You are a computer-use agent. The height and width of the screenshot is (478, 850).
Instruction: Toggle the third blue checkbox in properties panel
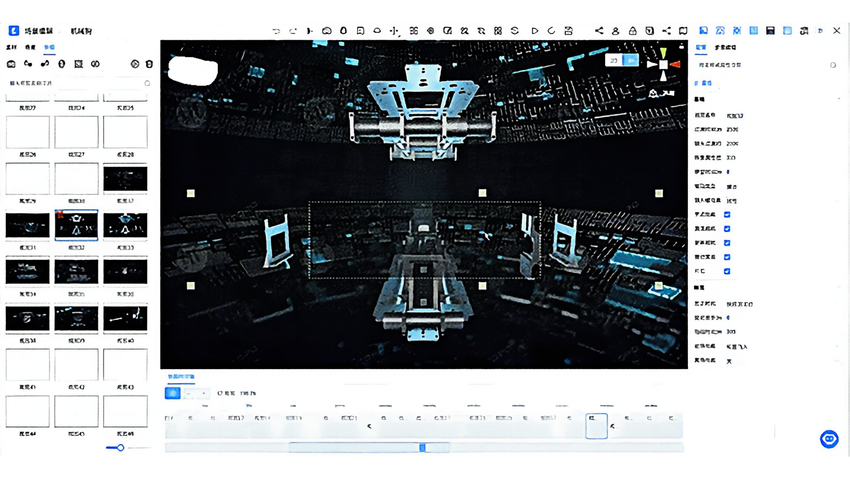727,243
